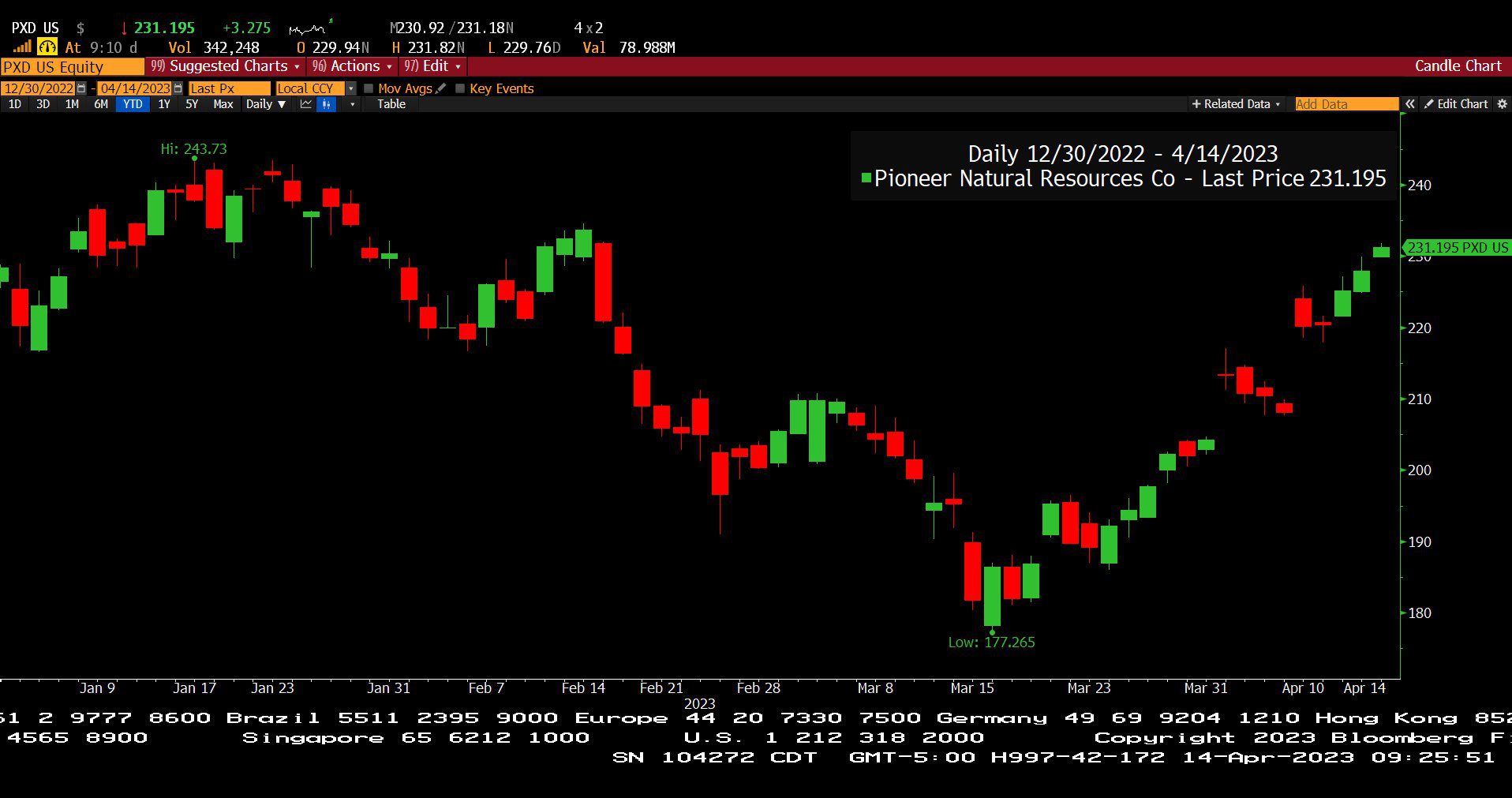Screen dimensions: 1512x798
Task: Expand the chart type options arrow
Action: click(352, 104)
